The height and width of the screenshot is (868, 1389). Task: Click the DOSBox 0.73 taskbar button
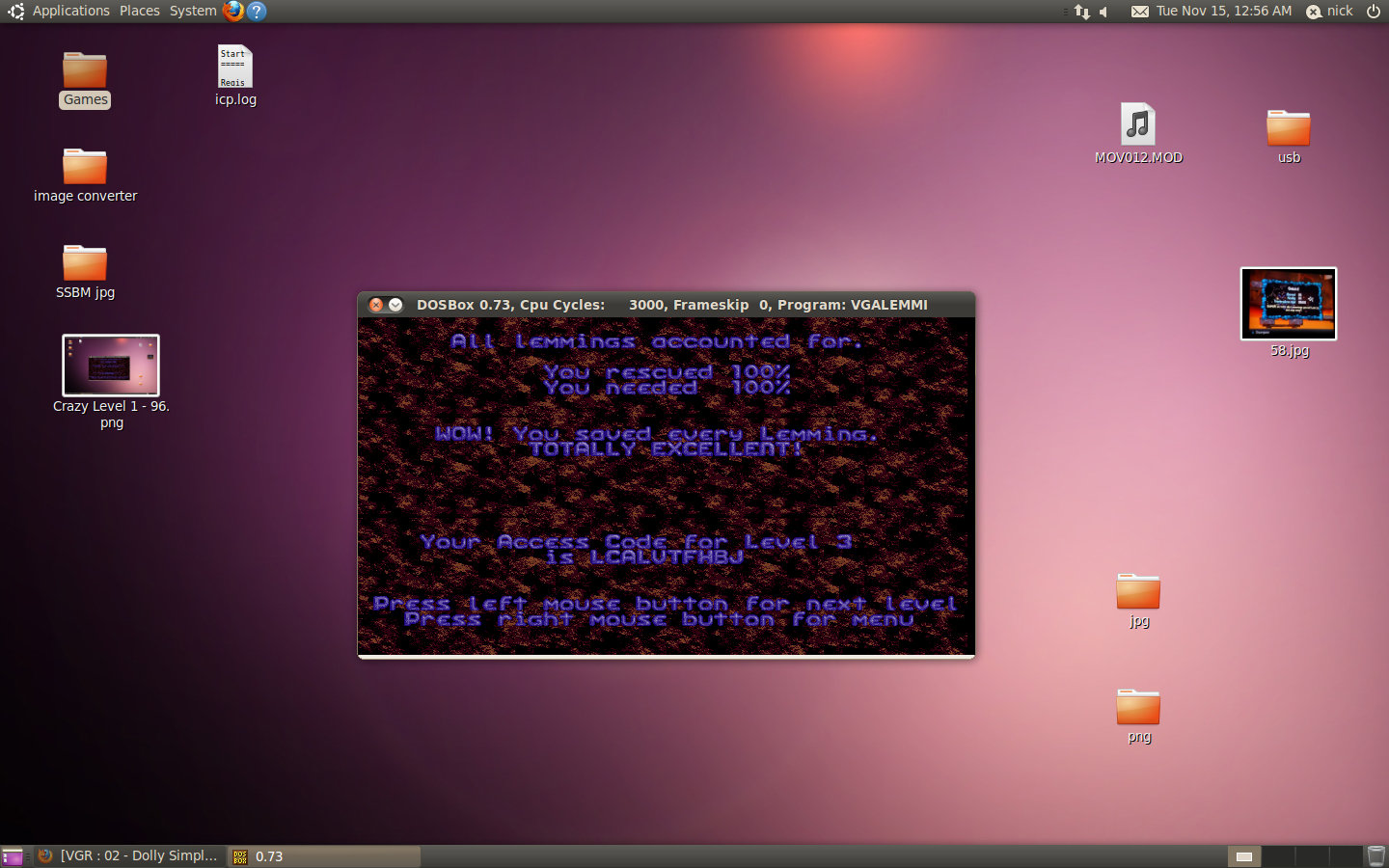323,855
